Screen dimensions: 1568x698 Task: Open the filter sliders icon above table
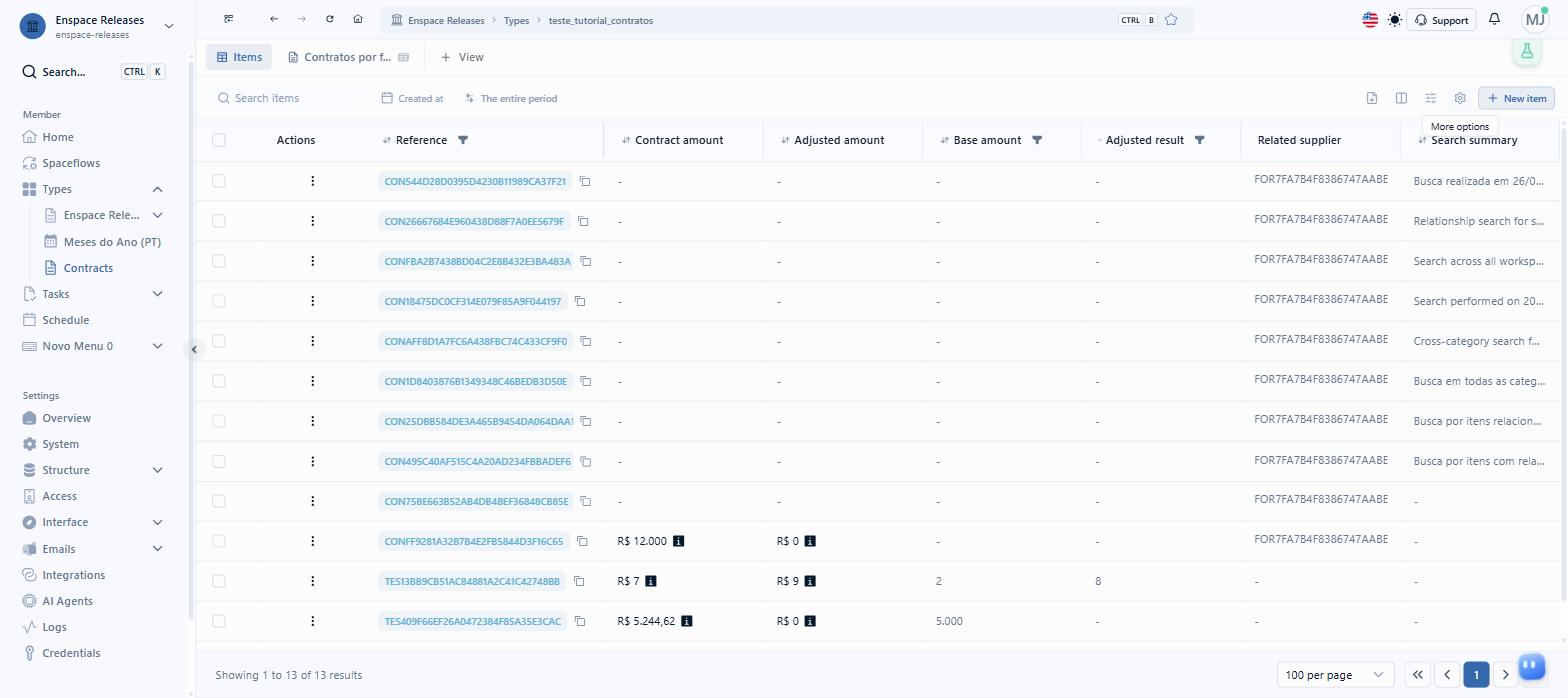click(x=1431, y=98)
